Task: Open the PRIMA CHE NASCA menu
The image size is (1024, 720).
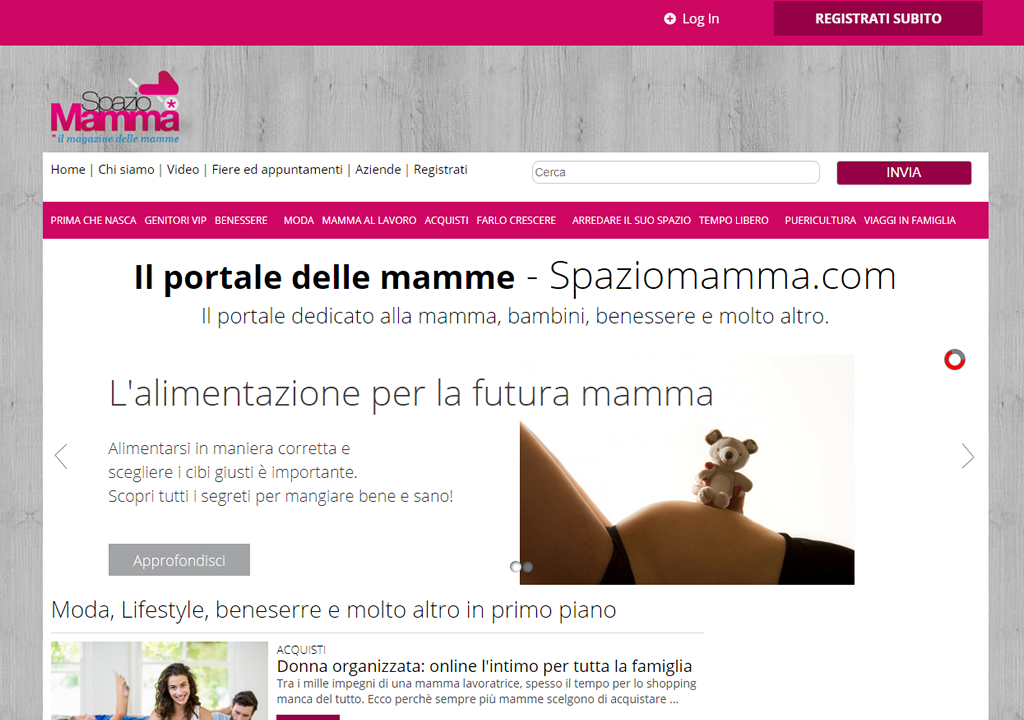Action: click(x=93, y=220)
